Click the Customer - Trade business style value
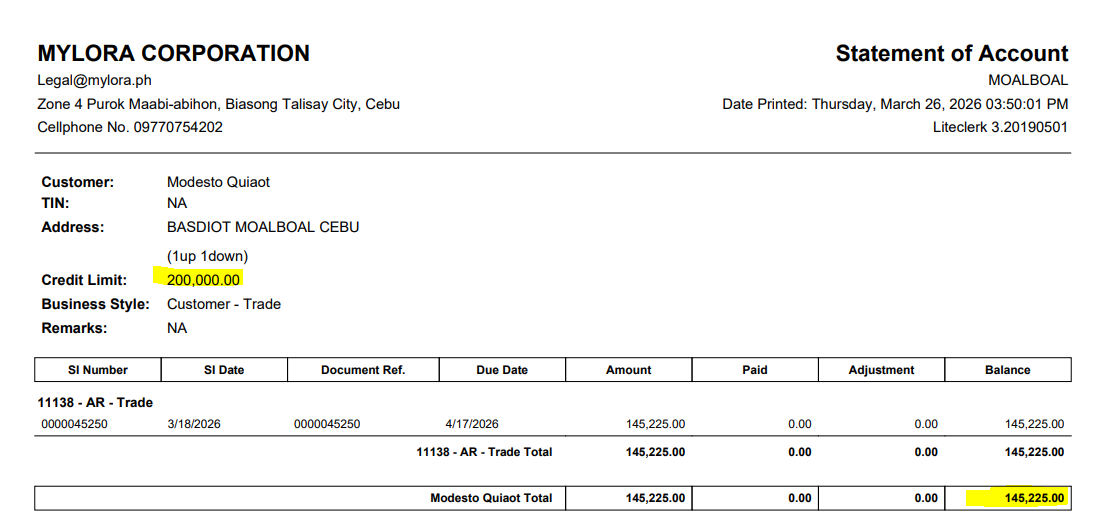 pyautogui.click(x=223, y=304)
